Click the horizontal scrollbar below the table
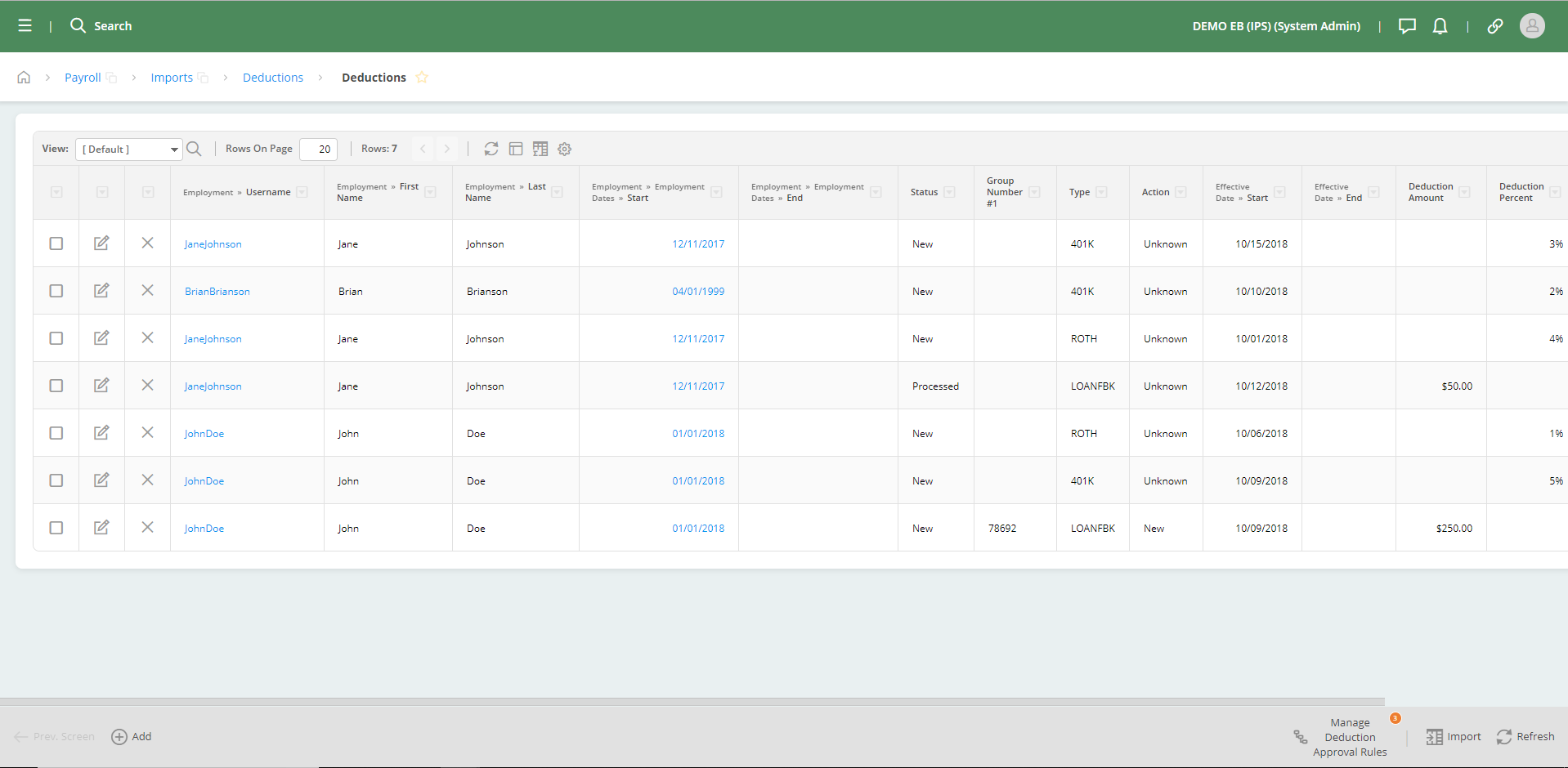1568x768 pixels. point(692,702)
